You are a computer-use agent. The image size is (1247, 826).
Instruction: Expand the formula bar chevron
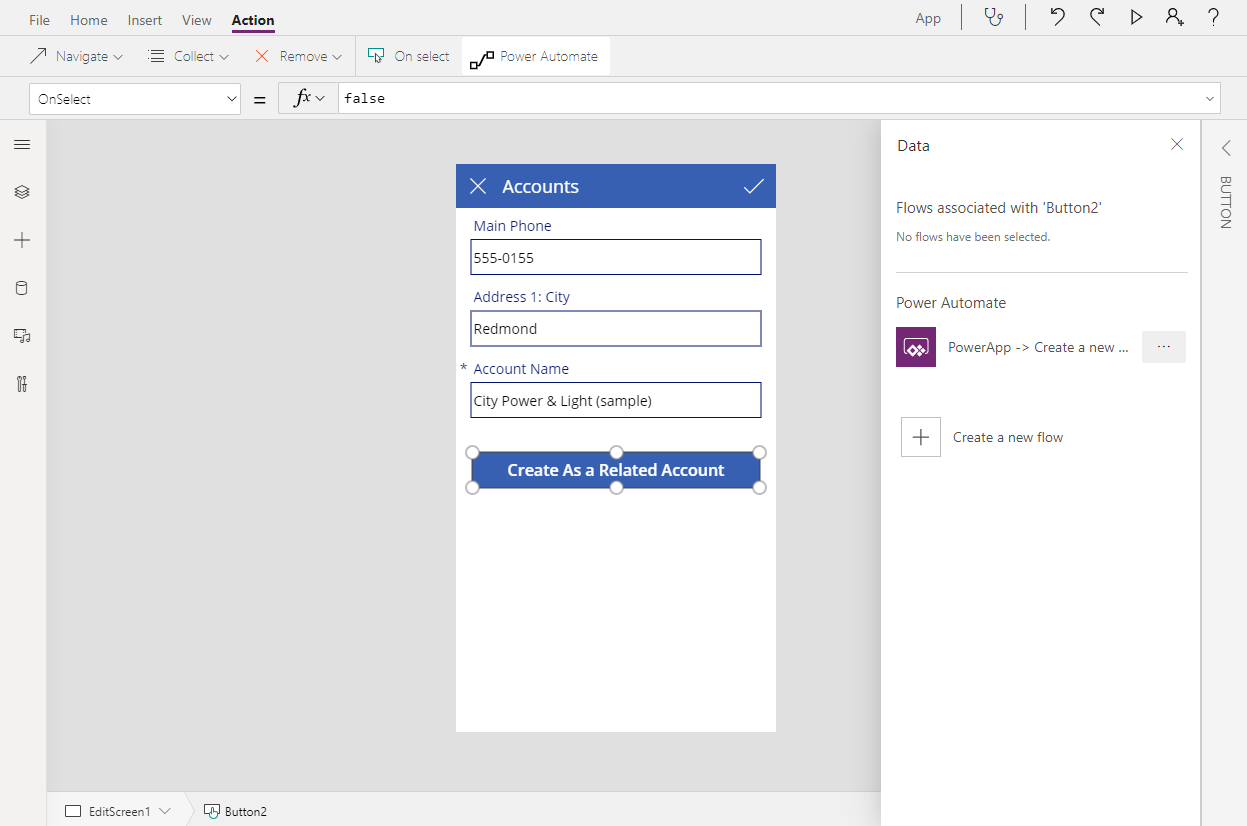(1211, 99)
